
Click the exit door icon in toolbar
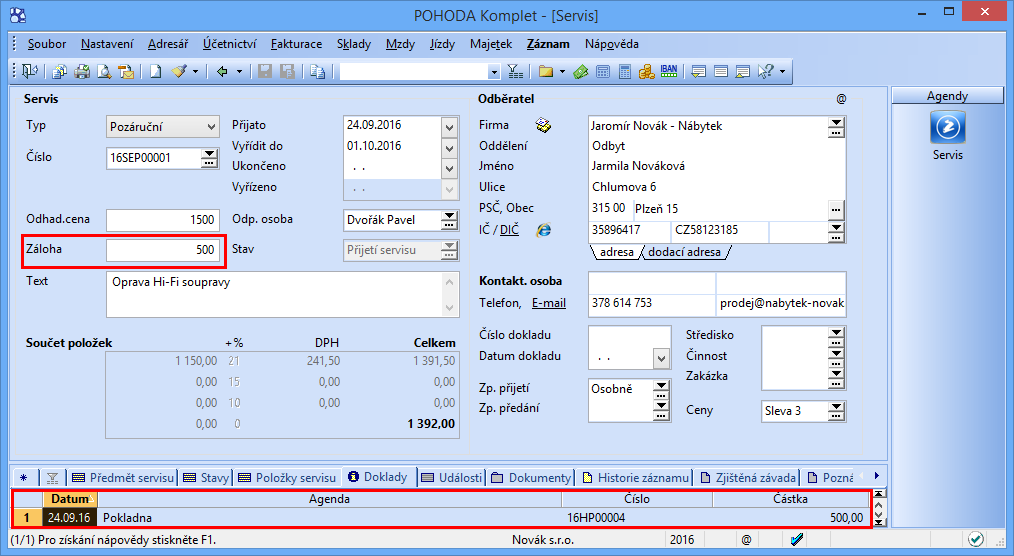click(x=30, y=71)
